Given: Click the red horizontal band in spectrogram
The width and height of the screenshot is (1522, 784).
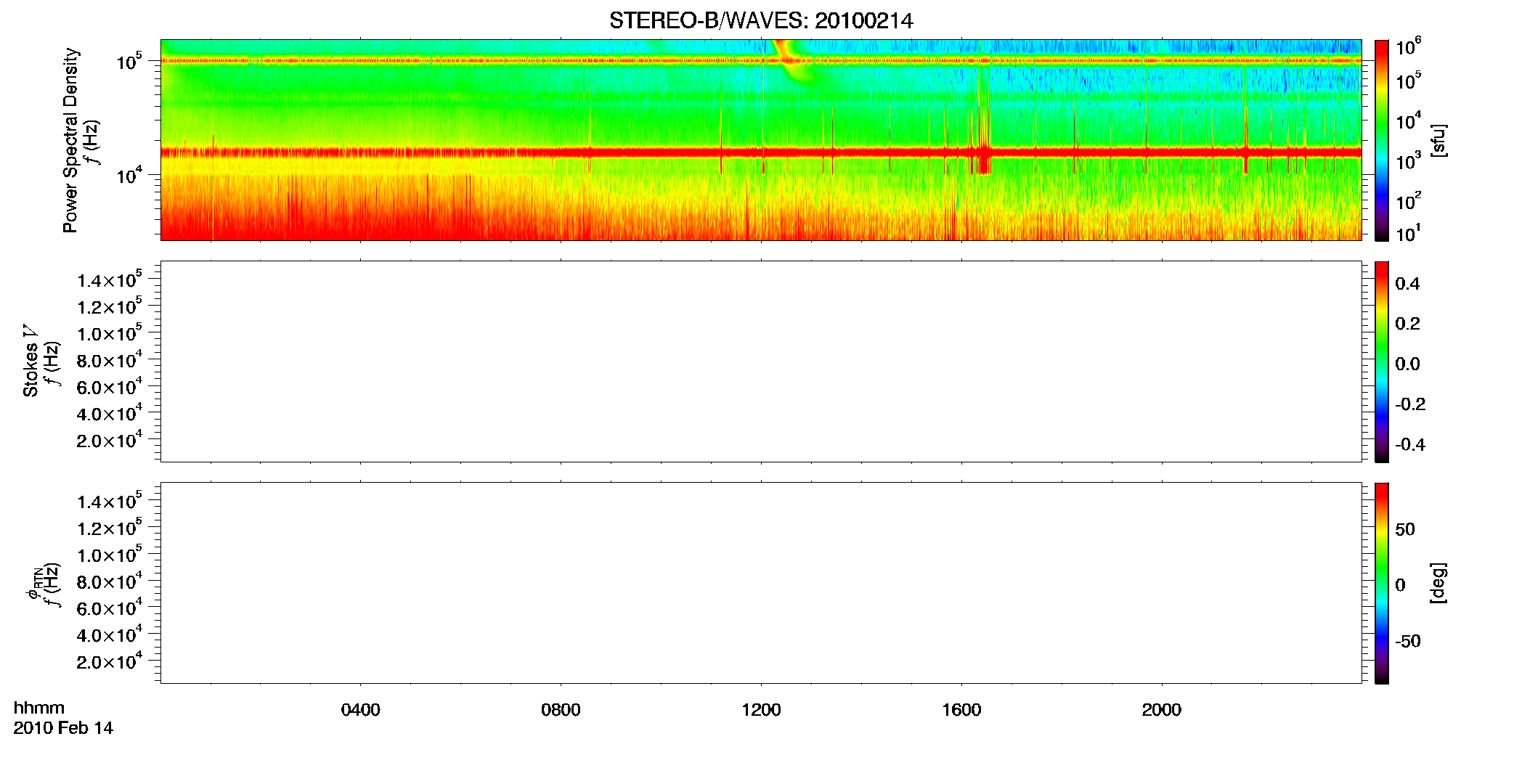Looking at the screenshot, I should point(761,152).
